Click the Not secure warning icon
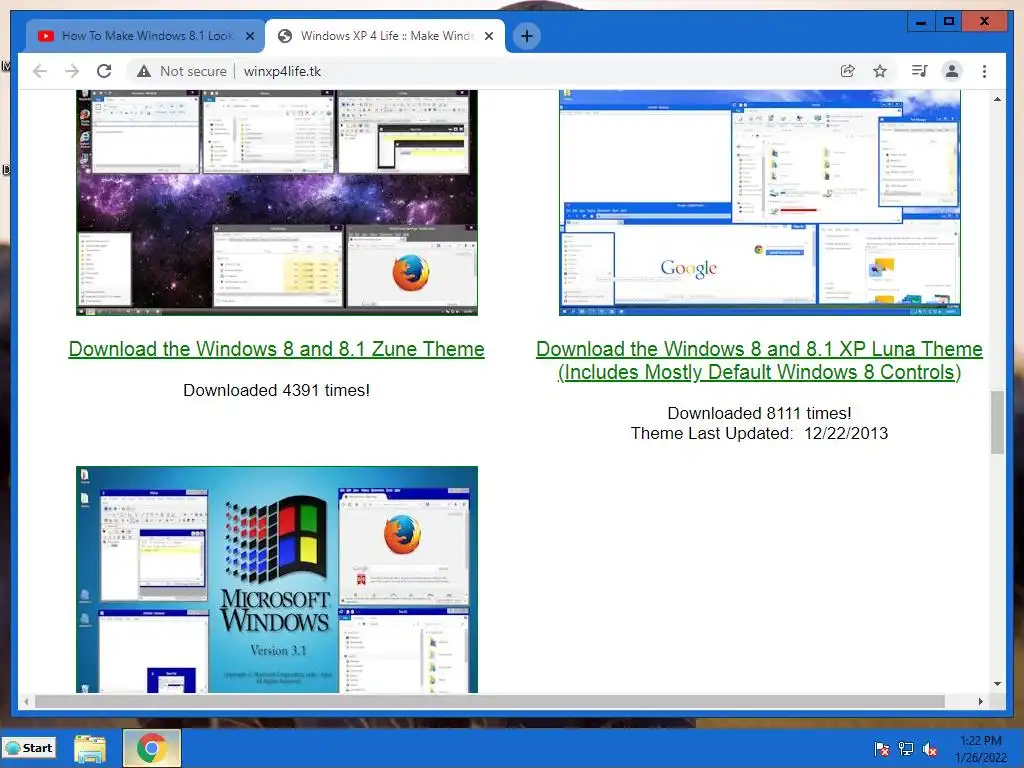This screenshot has height=768, width=1024. click(x=144, y=71)
